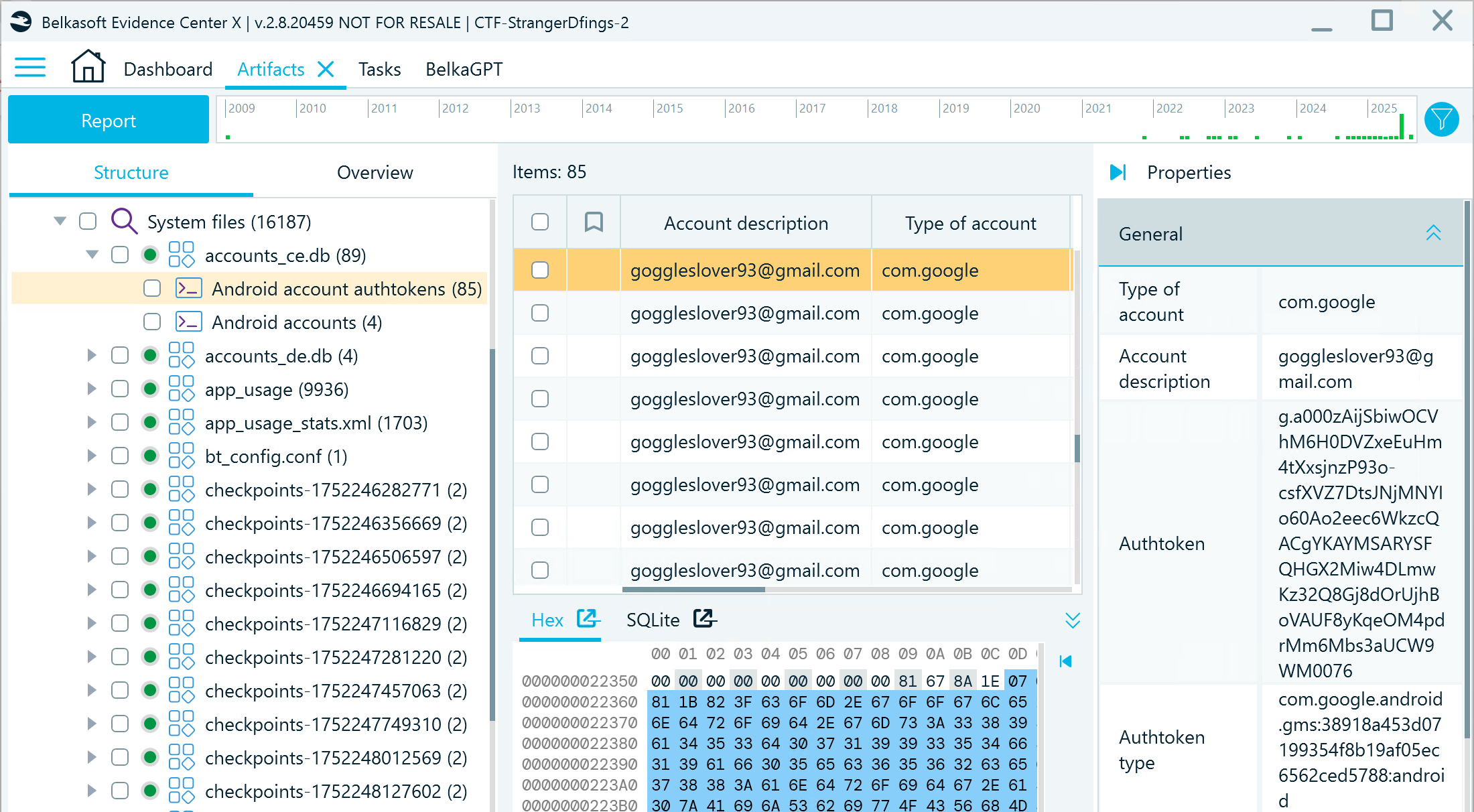Click the Belkasoft logo in title bar
Screen dimensions: 1474x812
click(x=21, y=22)
